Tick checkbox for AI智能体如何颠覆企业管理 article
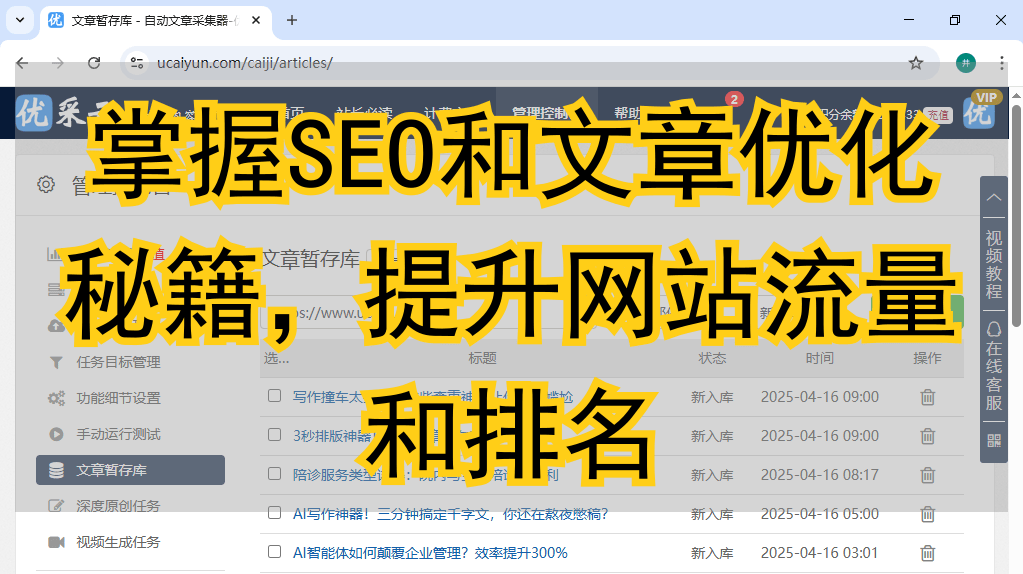1023x574 pixels. tap(275, 552)
